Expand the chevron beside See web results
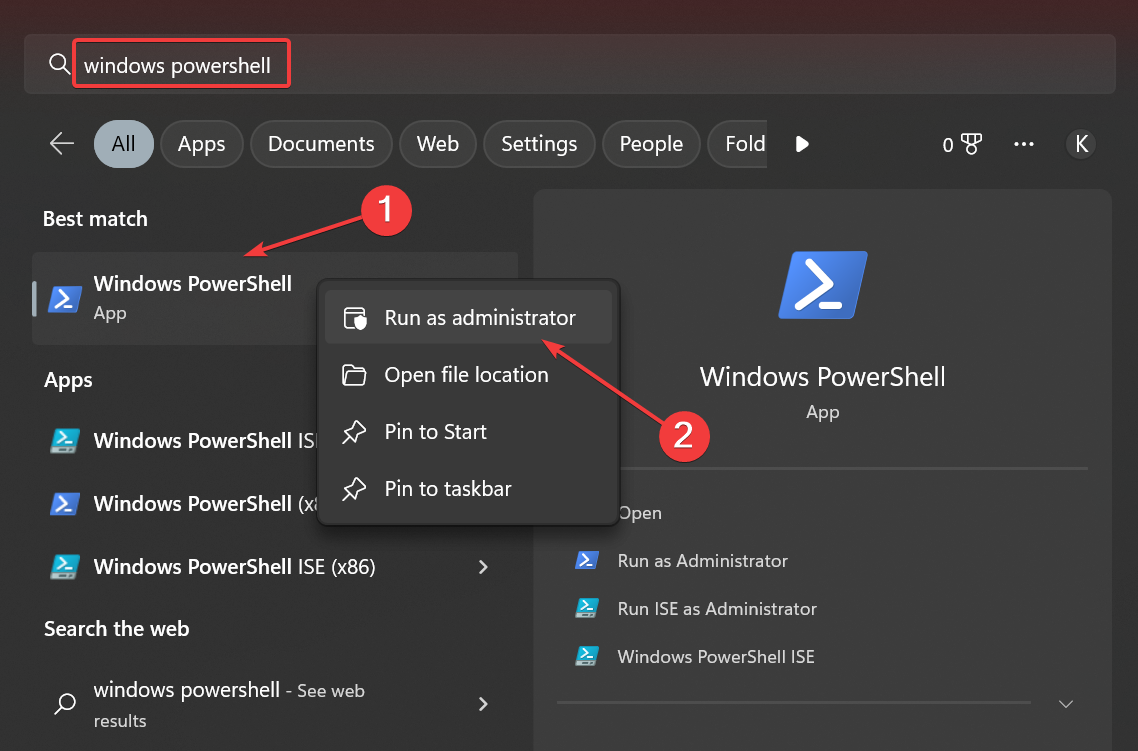Image resolution: width=1138 pixels, height=751 pixels. coord(483,703)
